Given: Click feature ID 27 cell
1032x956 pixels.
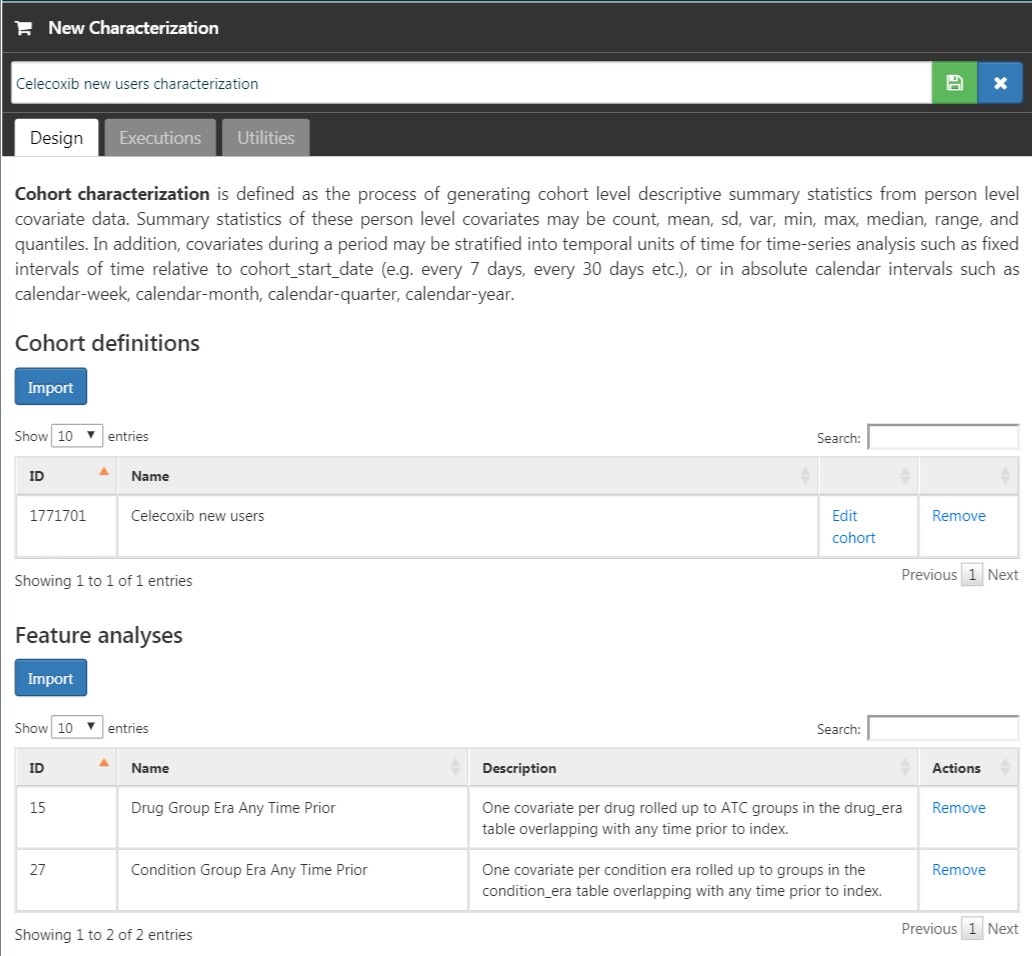Looking at the screenshot, I should click(x=66, y=880).
